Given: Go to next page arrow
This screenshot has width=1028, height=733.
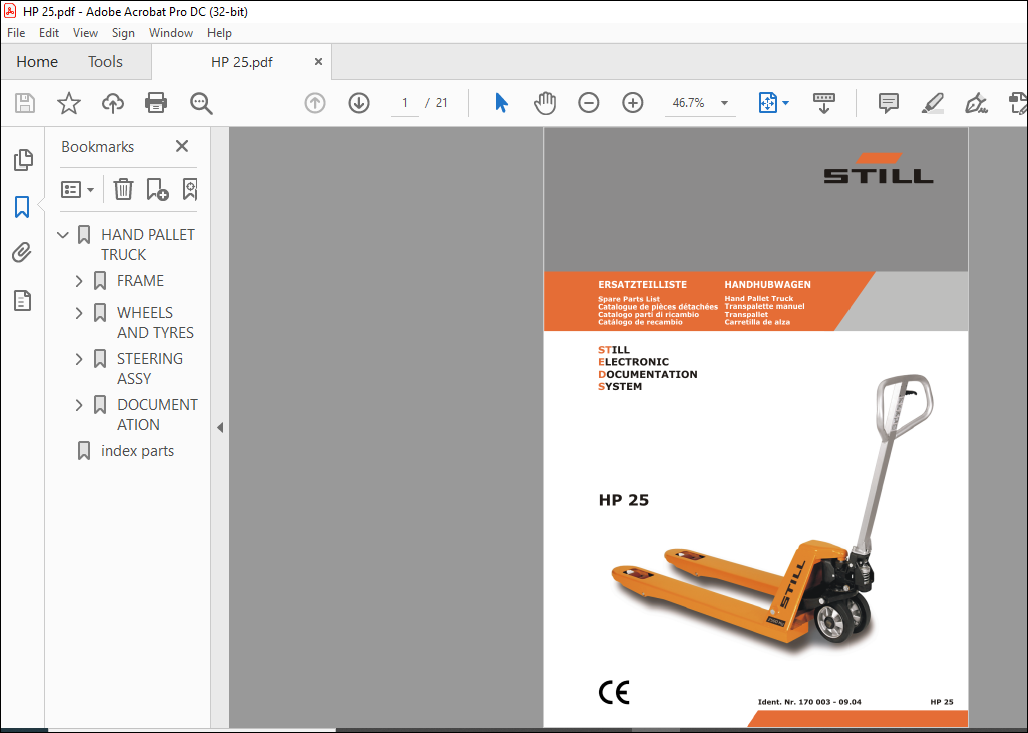Looking at the screenshot, I should [359, 103].
